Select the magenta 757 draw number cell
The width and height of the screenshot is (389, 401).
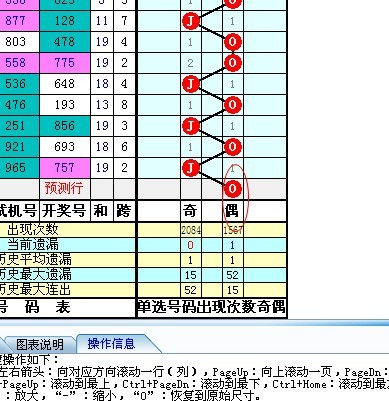[65, 168]
